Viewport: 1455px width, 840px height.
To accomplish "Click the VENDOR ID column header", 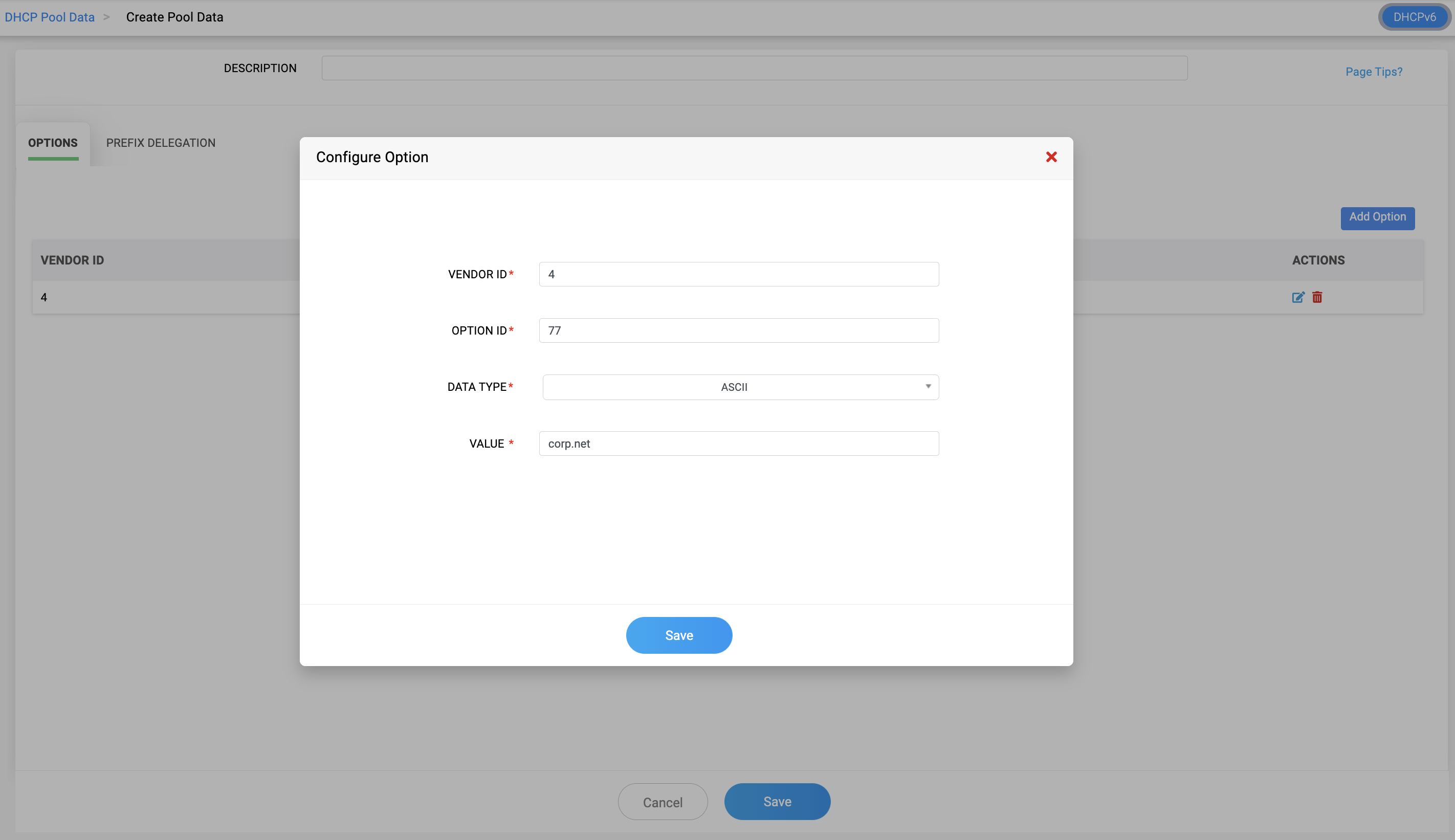I will [x=72, y=260].
